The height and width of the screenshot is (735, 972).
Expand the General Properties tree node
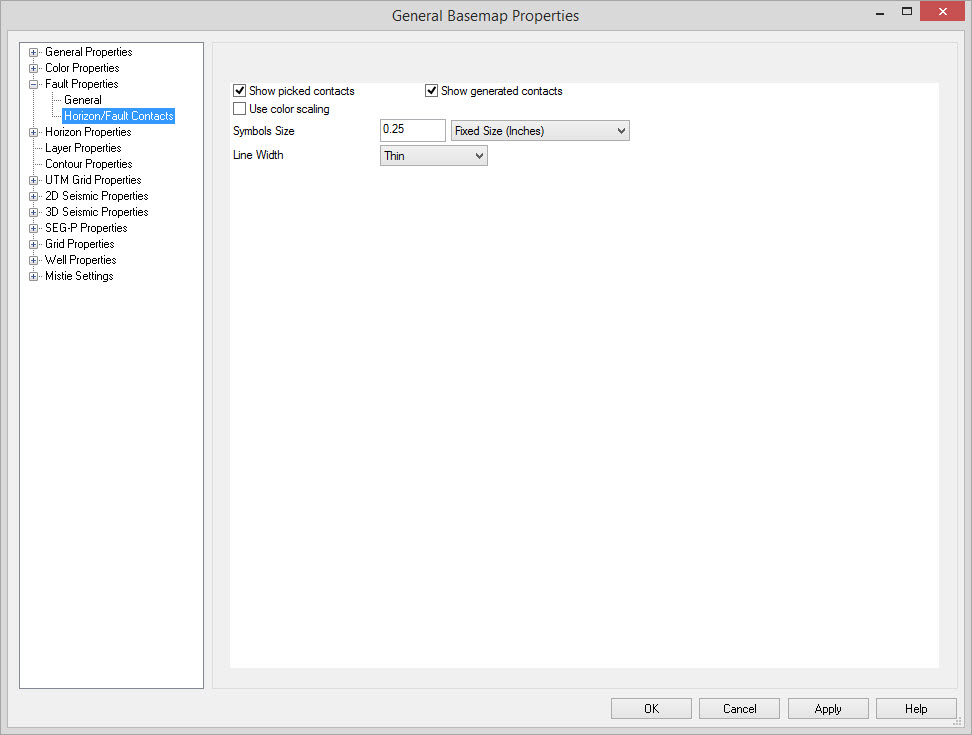coord(34,52)
